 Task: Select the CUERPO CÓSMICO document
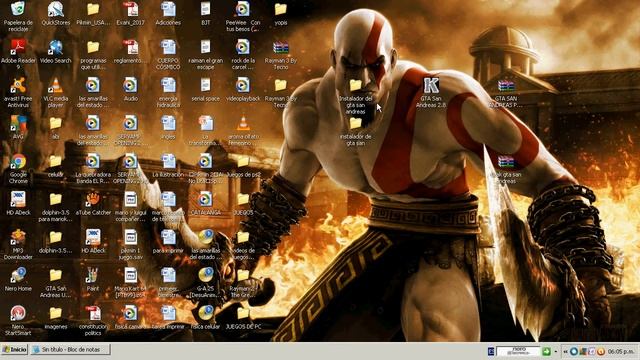168,54
